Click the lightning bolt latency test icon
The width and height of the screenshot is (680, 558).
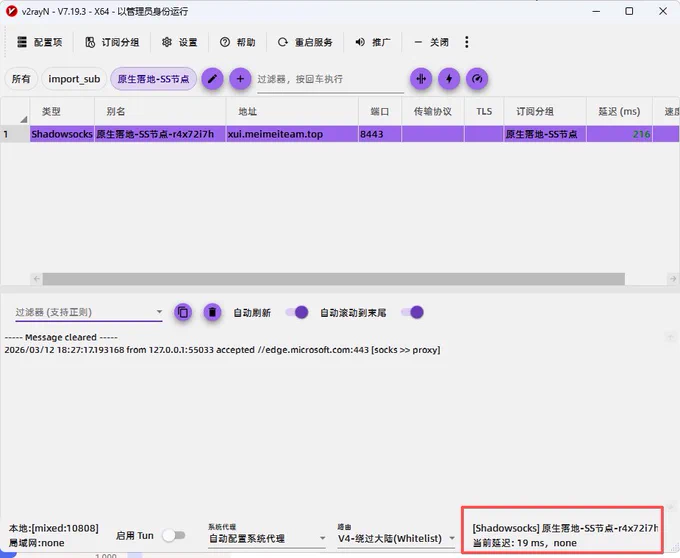tap(449, 79)
